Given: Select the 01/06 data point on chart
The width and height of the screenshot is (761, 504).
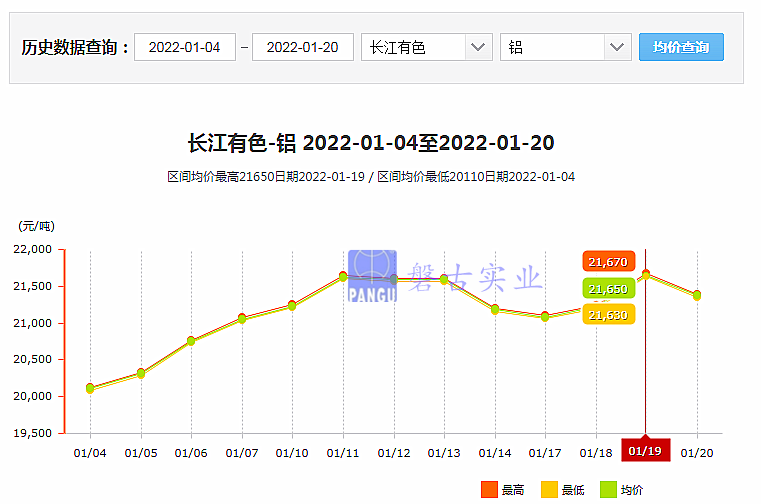Looking at the screenshot, I should [x=191, y=341].
